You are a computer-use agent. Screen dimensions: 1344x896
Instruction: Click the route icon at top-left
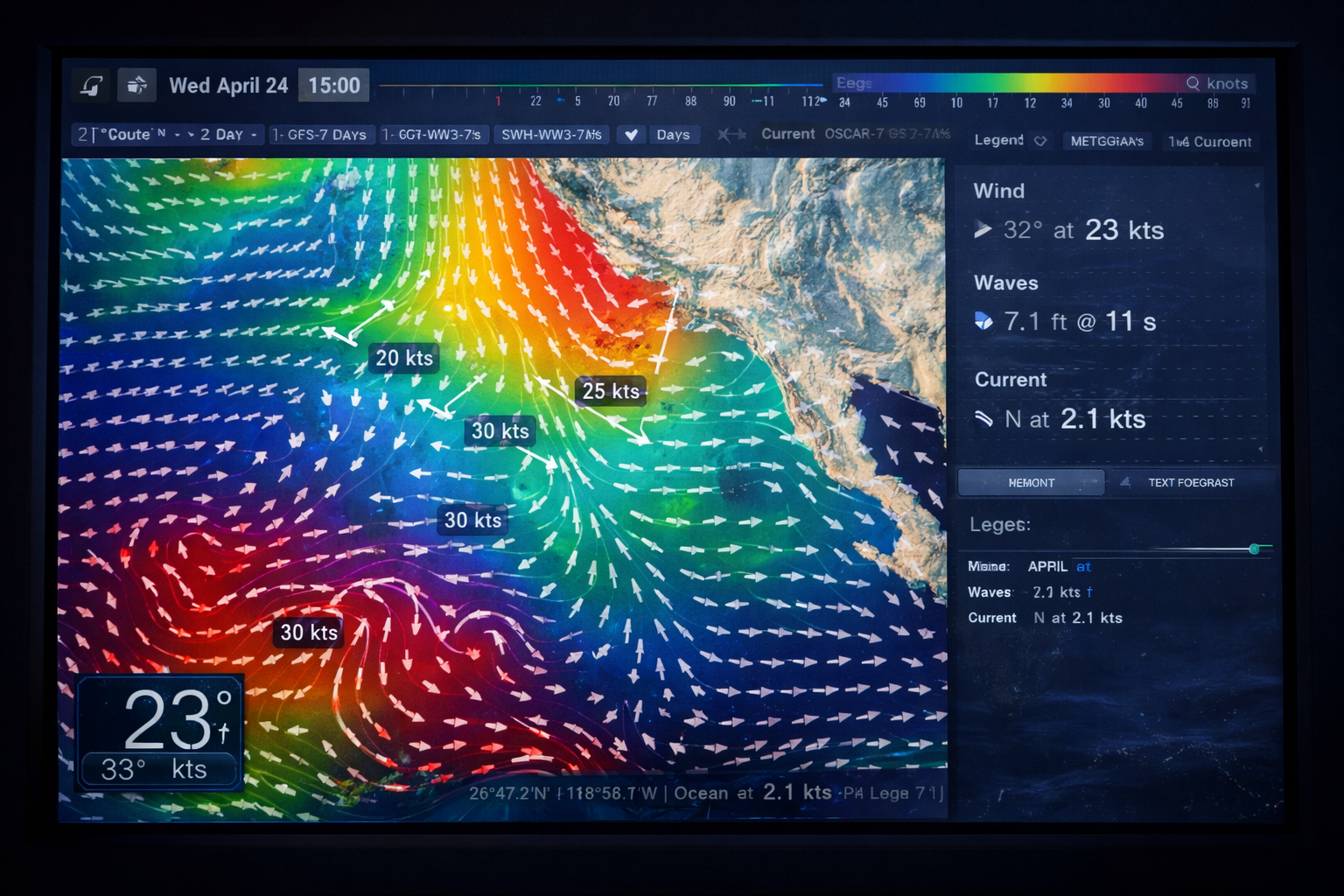92,86
